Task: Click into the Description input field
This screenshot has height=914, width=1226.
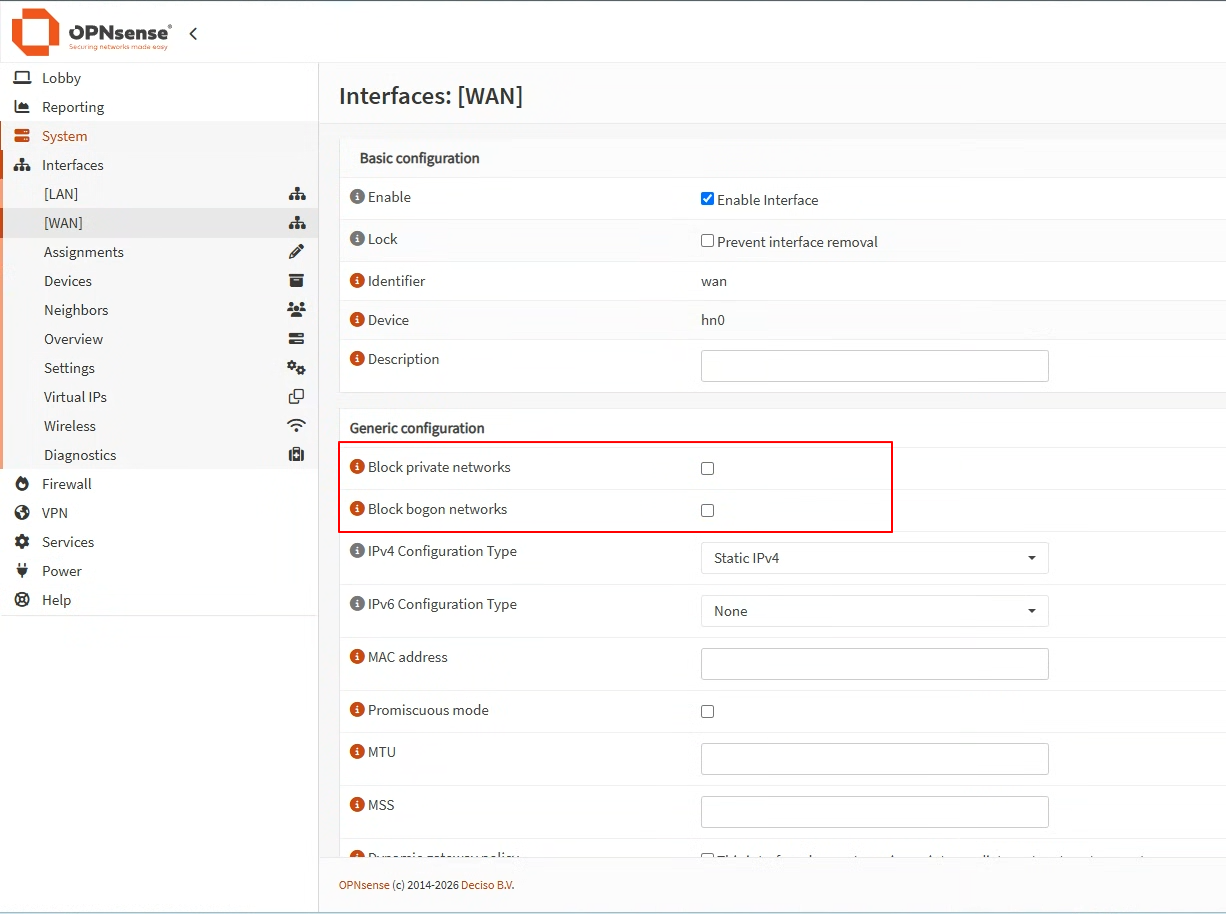Action: (x=874, y=366)
